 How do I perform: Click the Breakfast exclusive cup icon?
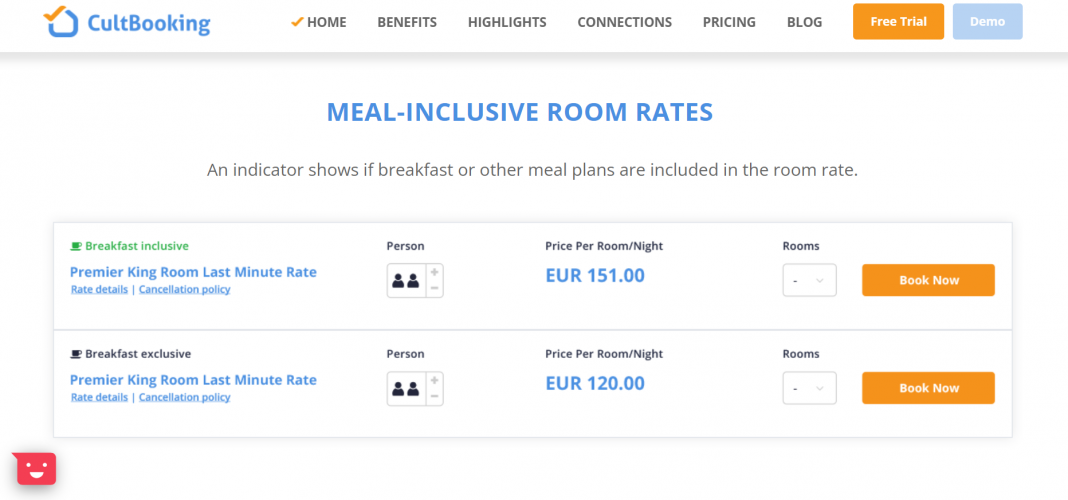click(76, 354)
